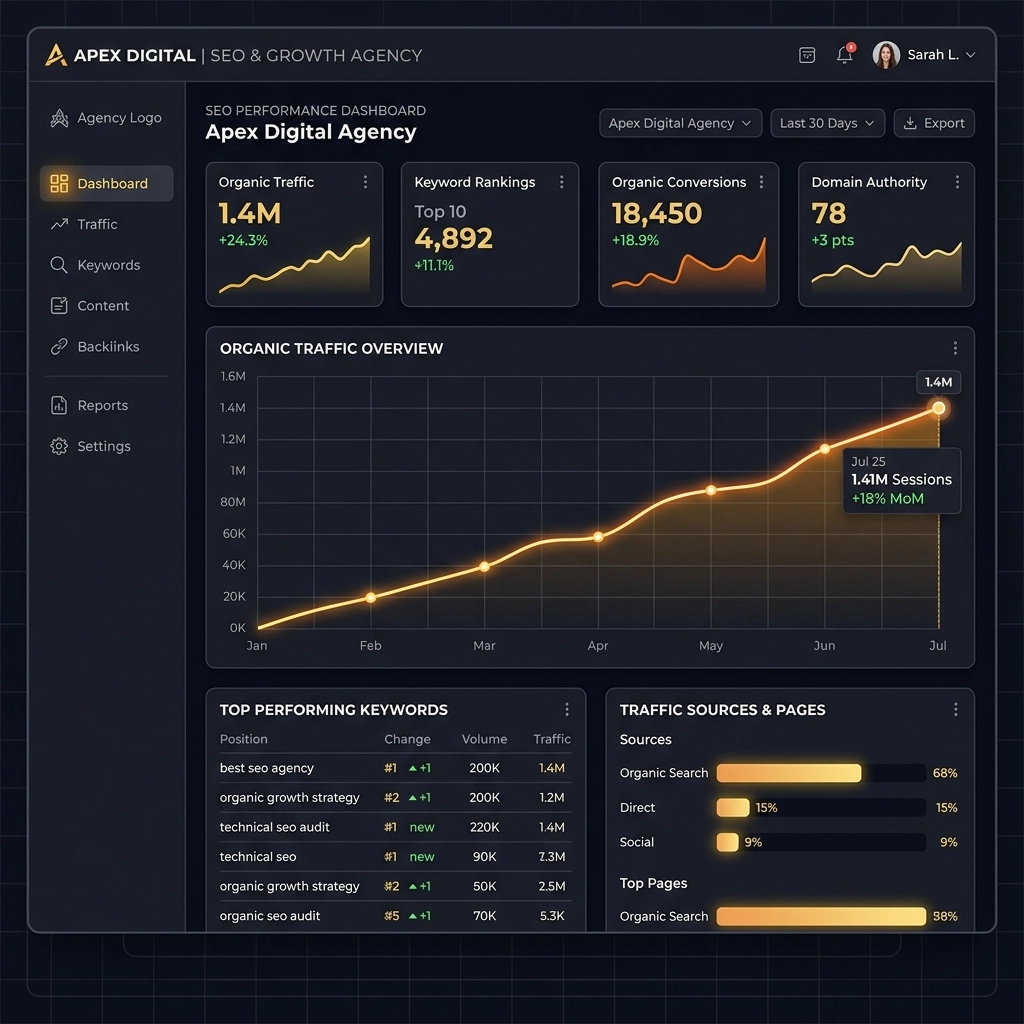Screen dimensions: 1024x1024
Task: Open Keyword Rankings card options menu
Action: (x=562, y=182)
